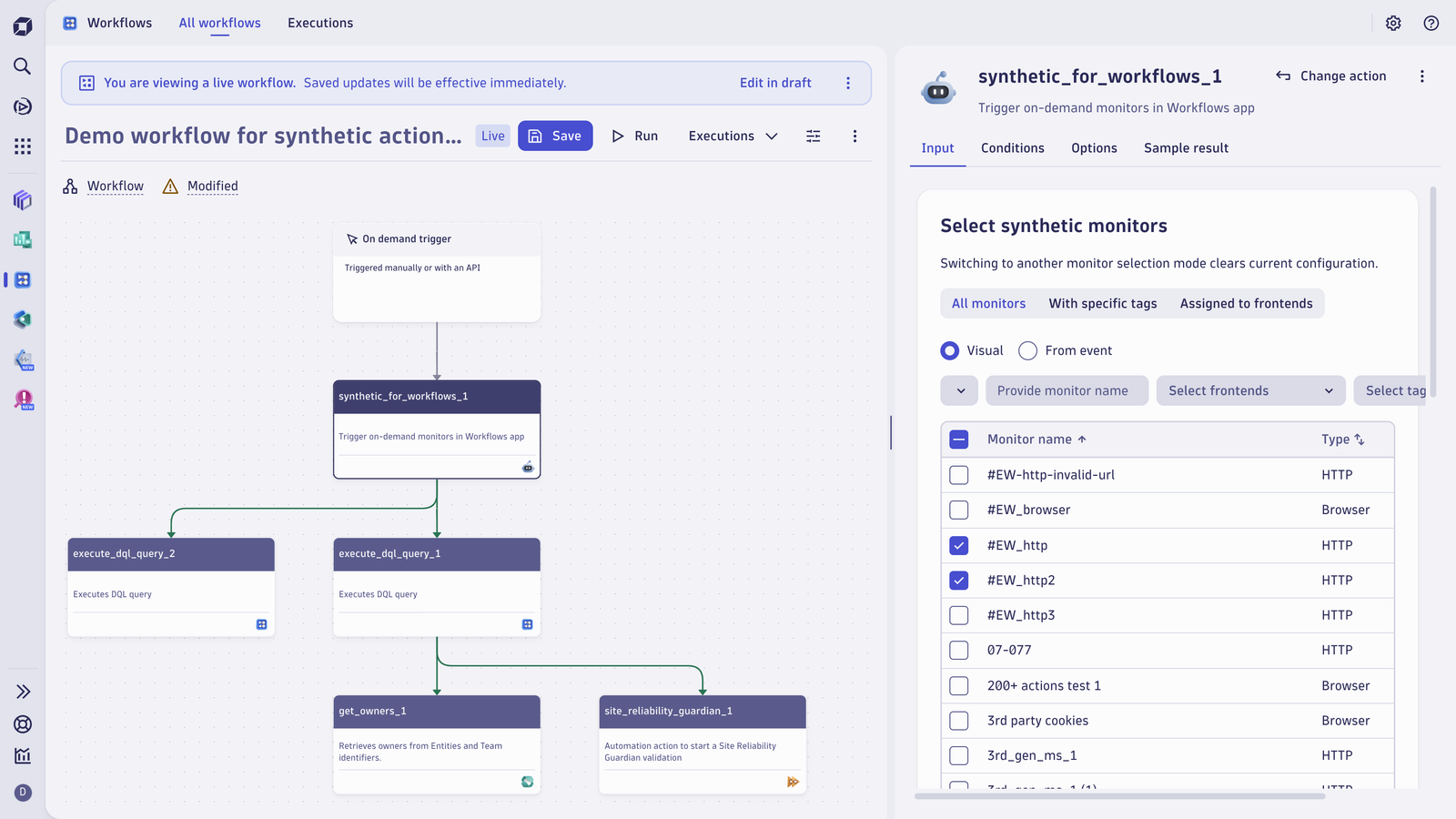Screen dimensions: 1456x819
Task: Expand sidebar with double chevron icon
Action: coord(23,692)
